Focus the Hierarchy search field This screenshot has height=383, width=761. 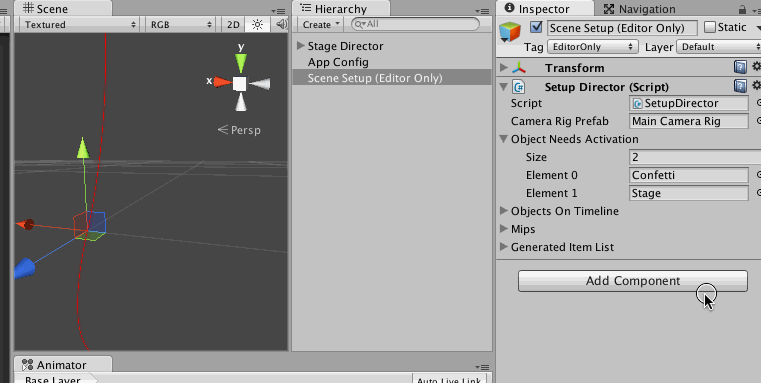(415, 24)
